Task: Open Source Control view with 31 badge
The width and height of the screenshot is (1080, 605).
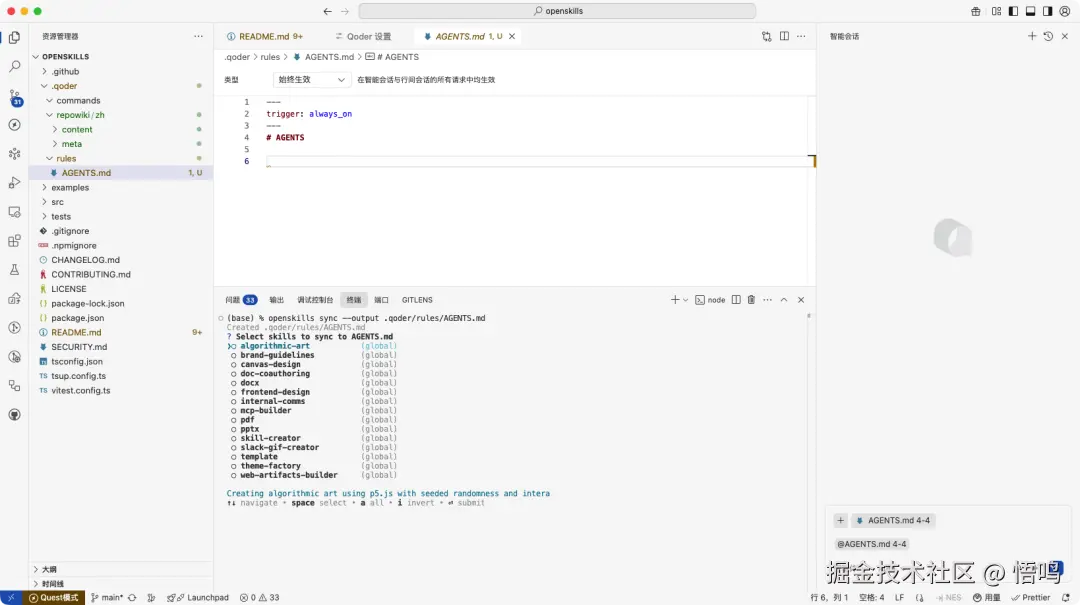Action: (14, 96)
